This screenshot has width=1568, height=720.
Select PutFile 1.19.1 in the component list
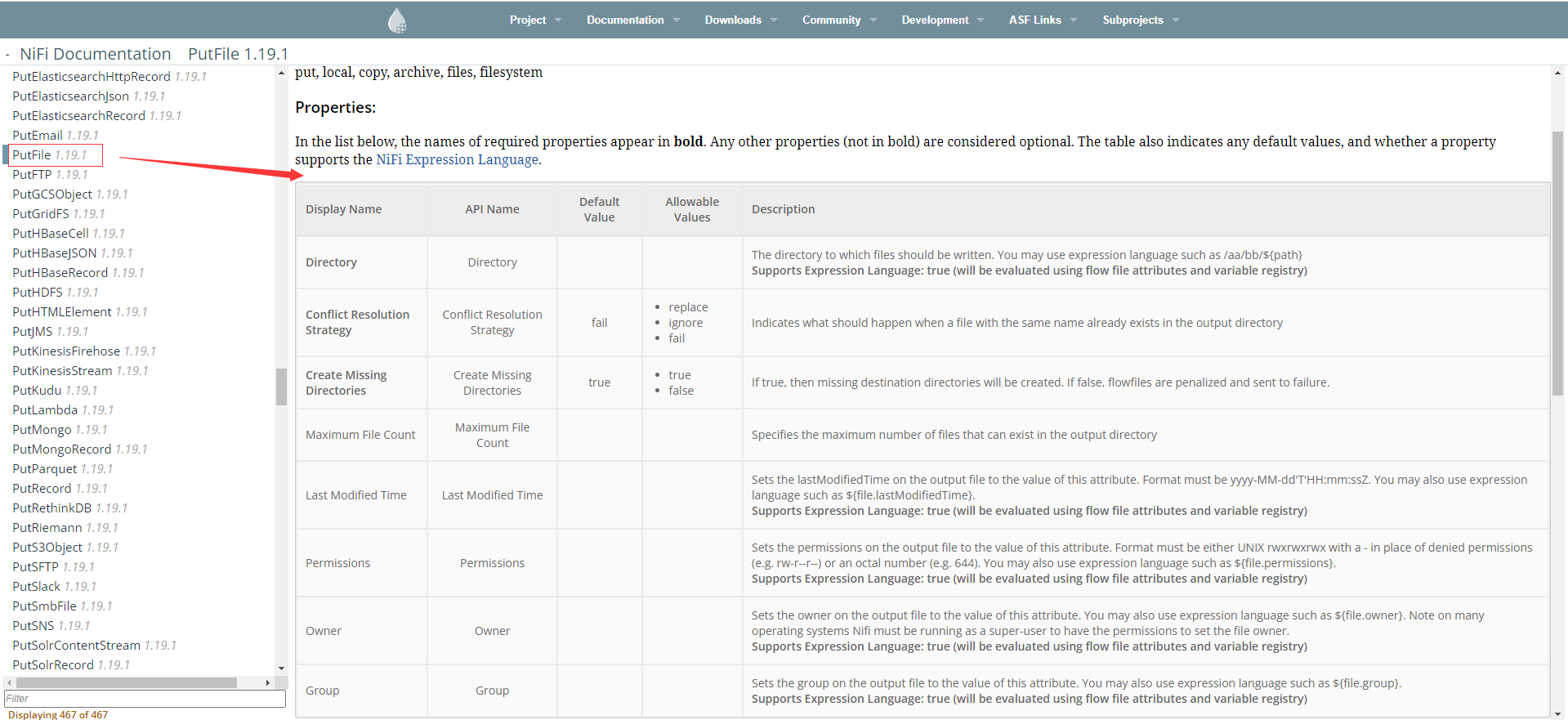[50, 155]
